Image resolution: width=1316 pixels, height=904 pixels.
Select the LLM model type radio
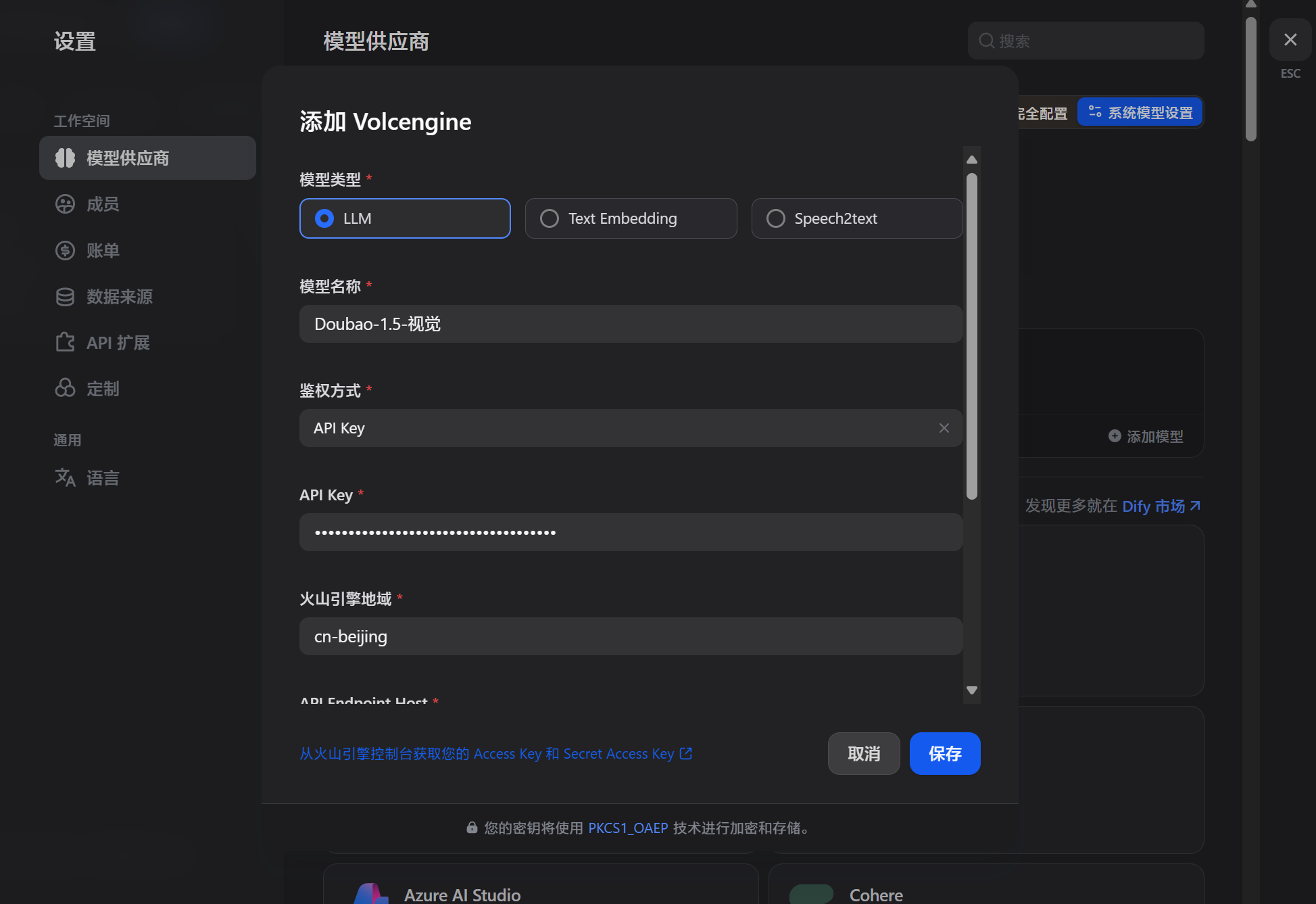pyautogui.click(x=324, y=218)
